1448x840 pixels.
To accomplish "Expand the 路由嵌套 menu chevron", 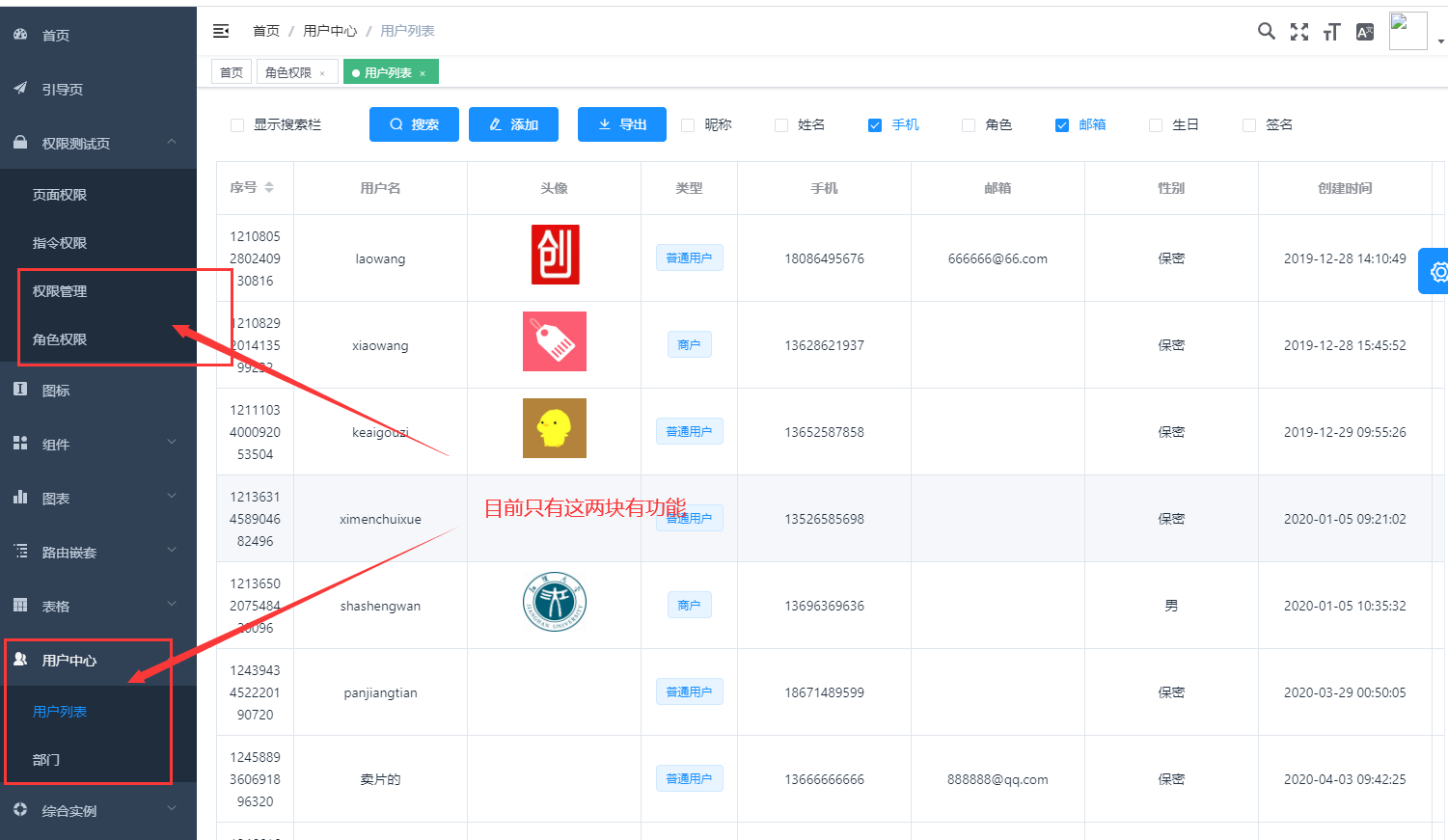I will click(172, 550).
